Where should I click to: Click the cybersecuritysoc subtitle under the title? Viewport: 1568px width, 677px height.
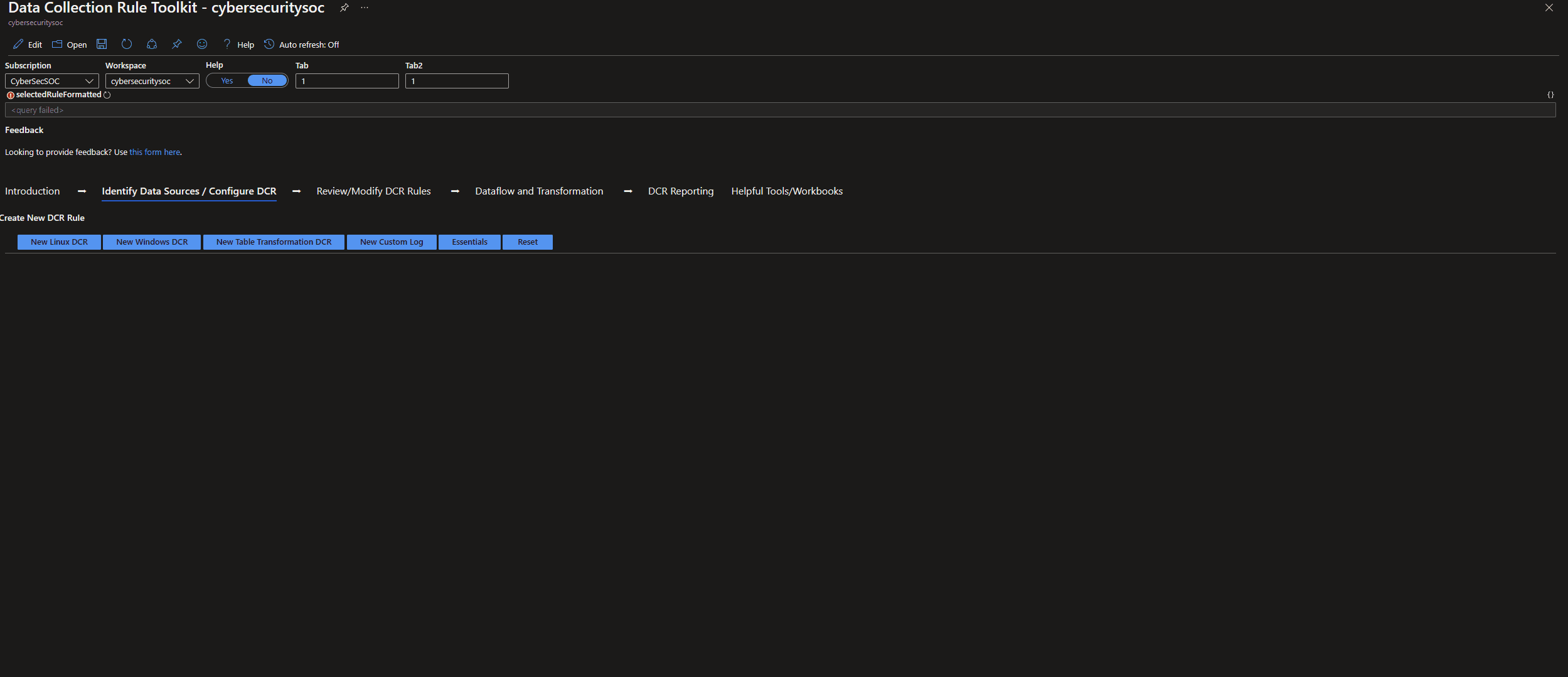pyautogui.click(x=36, y=23)
